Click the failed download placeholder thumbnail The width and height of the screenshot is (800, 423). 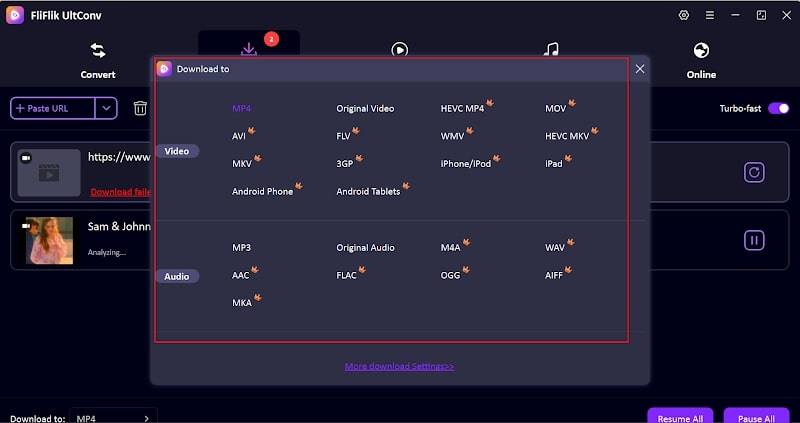(49, 173)
